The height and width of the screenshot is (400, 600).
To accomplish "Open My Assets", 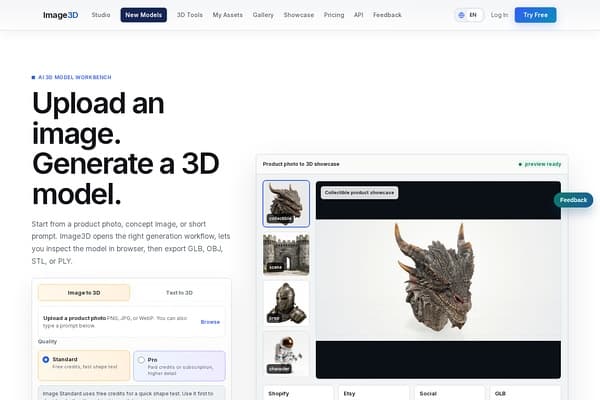I will pyautogui.click(x=228, y=15).
